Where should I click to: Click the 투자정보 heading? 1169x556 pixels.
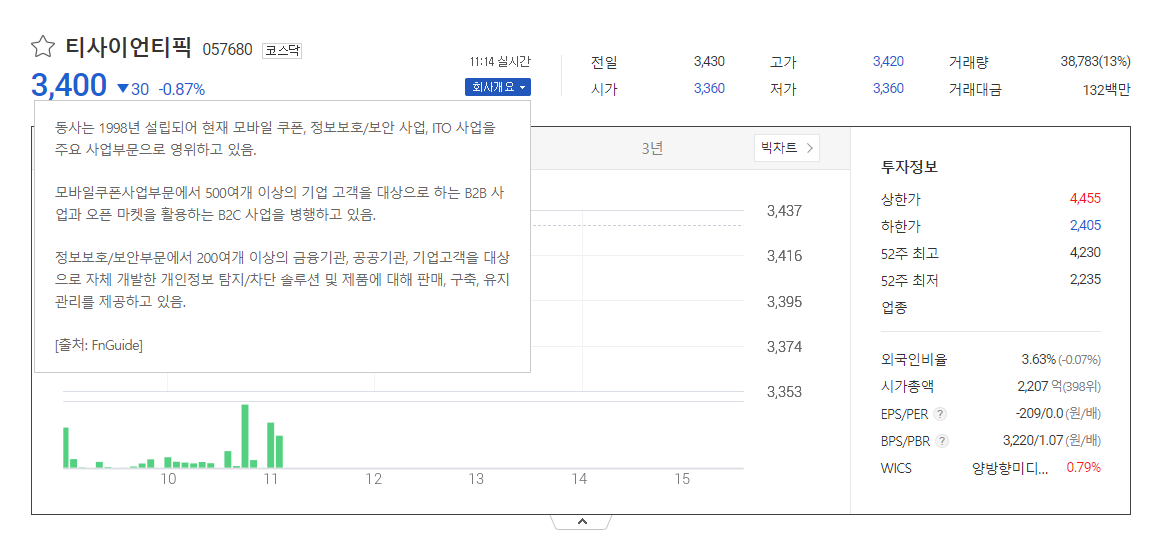click(909, 167)
